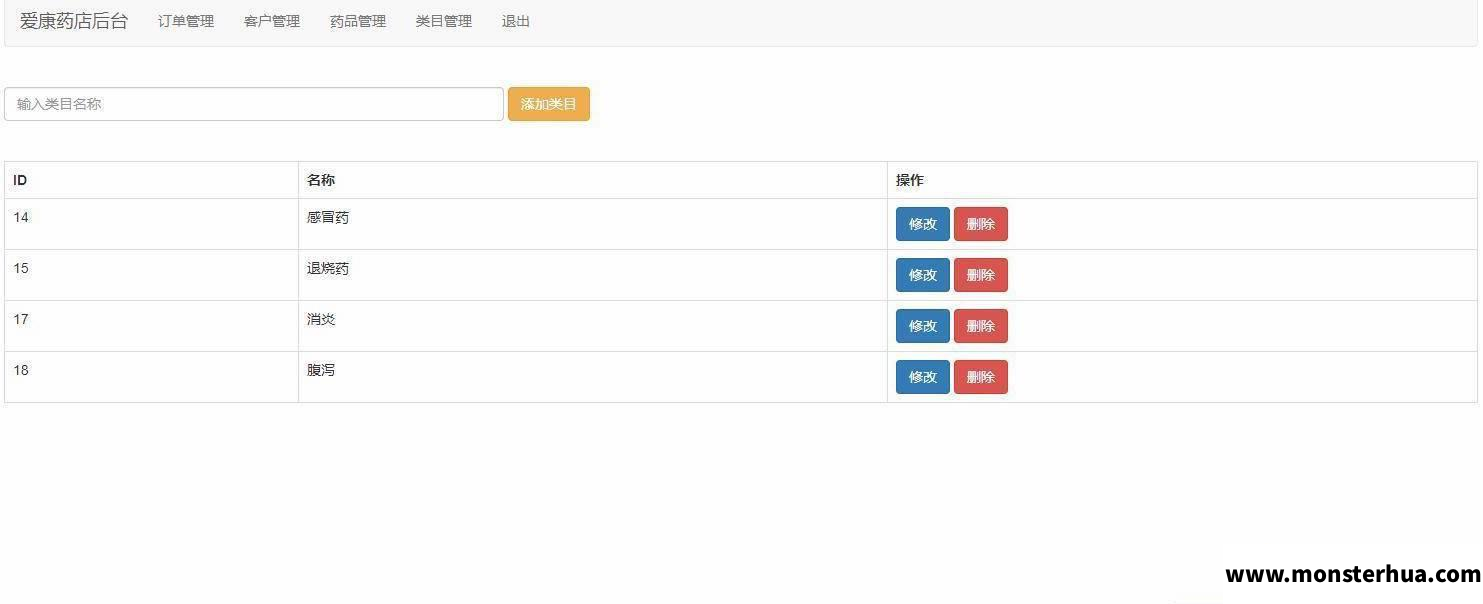1483x604 pixels.
Task: Remove the 消炎 category
Action: pos(980,326)
